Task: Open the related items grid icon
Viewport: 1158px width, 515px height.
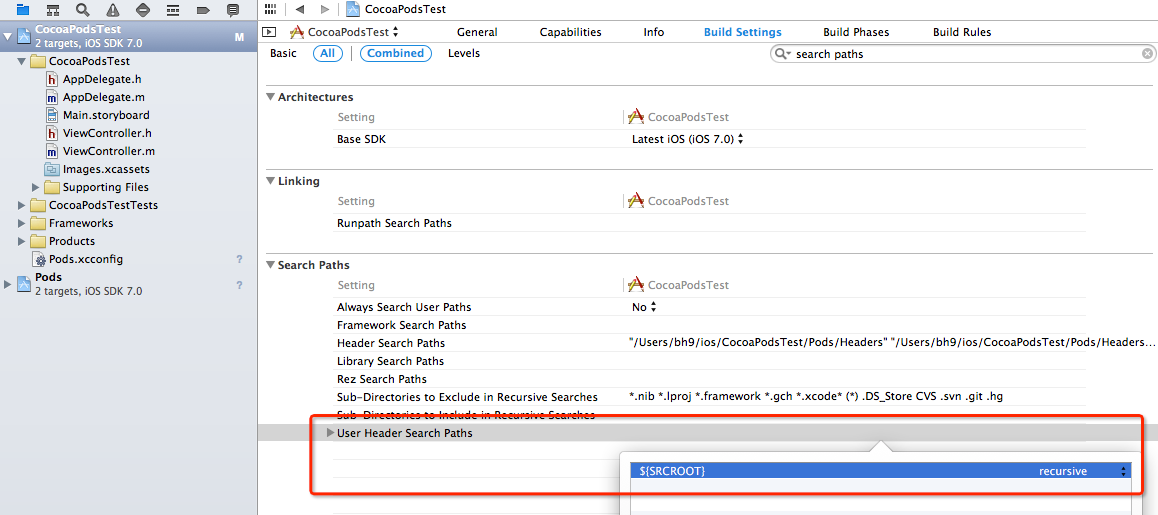Action: [270, 9]
